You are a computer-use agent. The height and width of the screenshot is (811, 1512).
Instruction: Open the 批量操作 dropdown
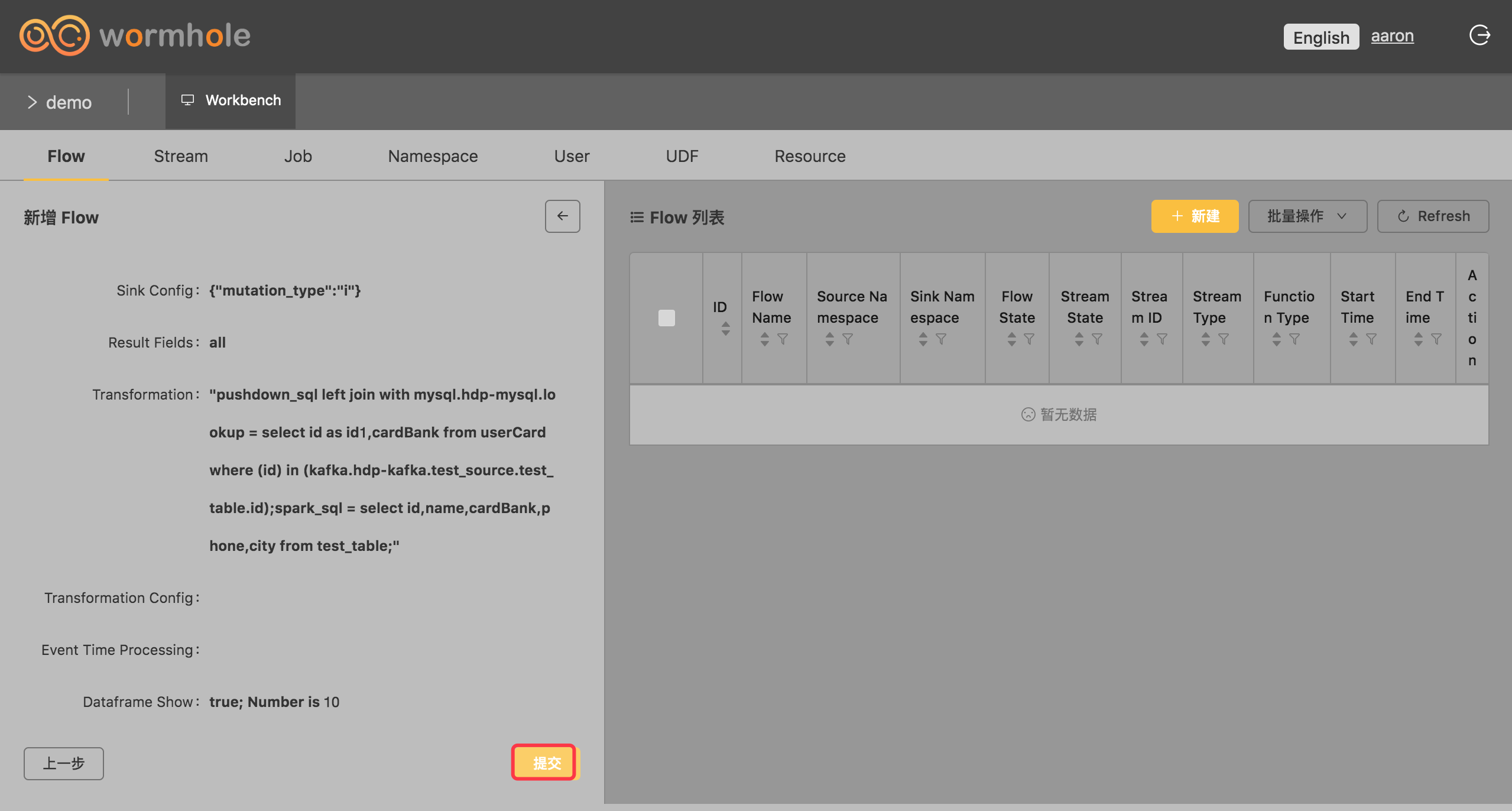(1307, 216)
